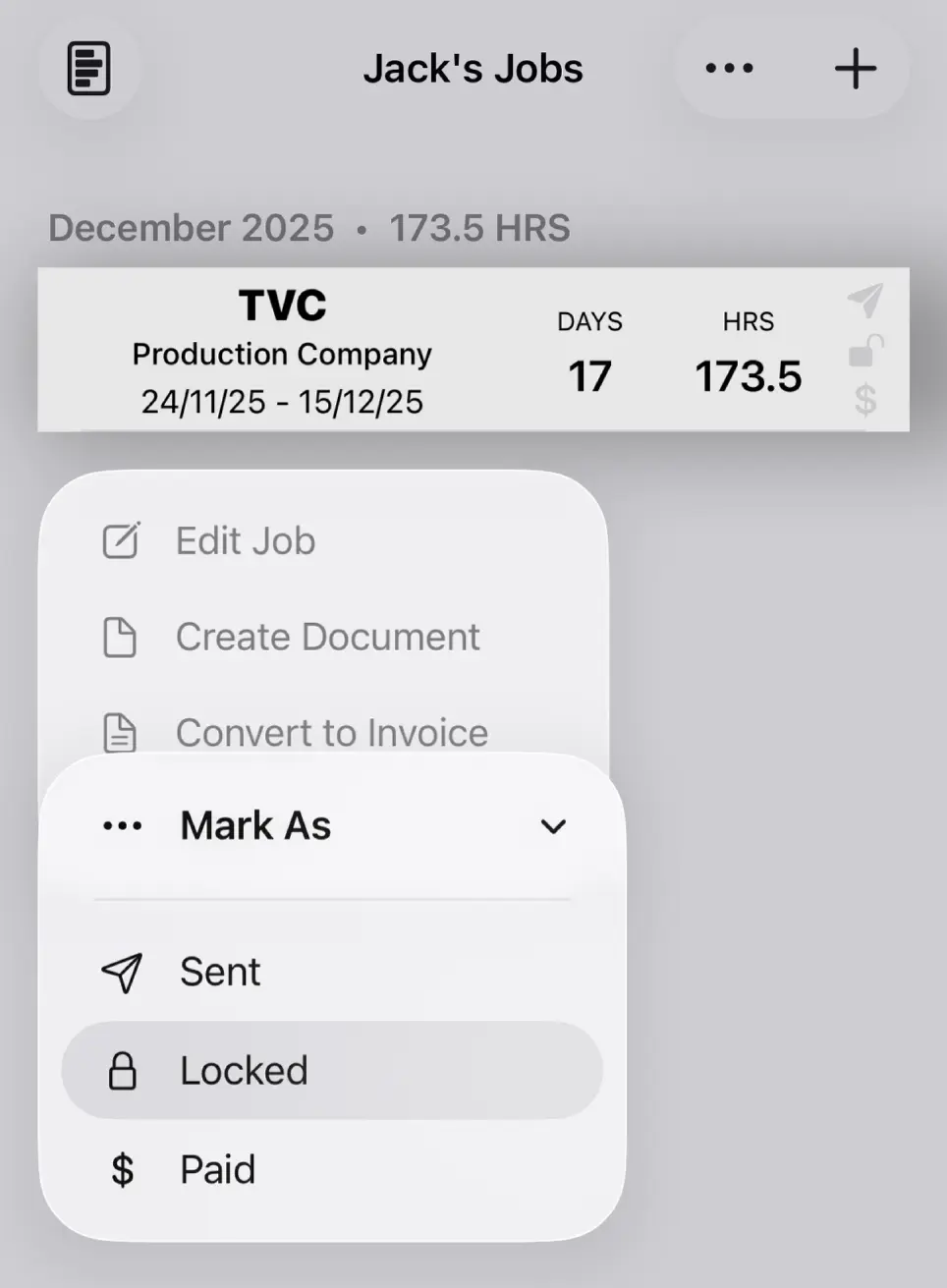The image size is (947, 1288).
Task: Tap the padlock icon beside Locked
Action: (x=121, y=1070)
